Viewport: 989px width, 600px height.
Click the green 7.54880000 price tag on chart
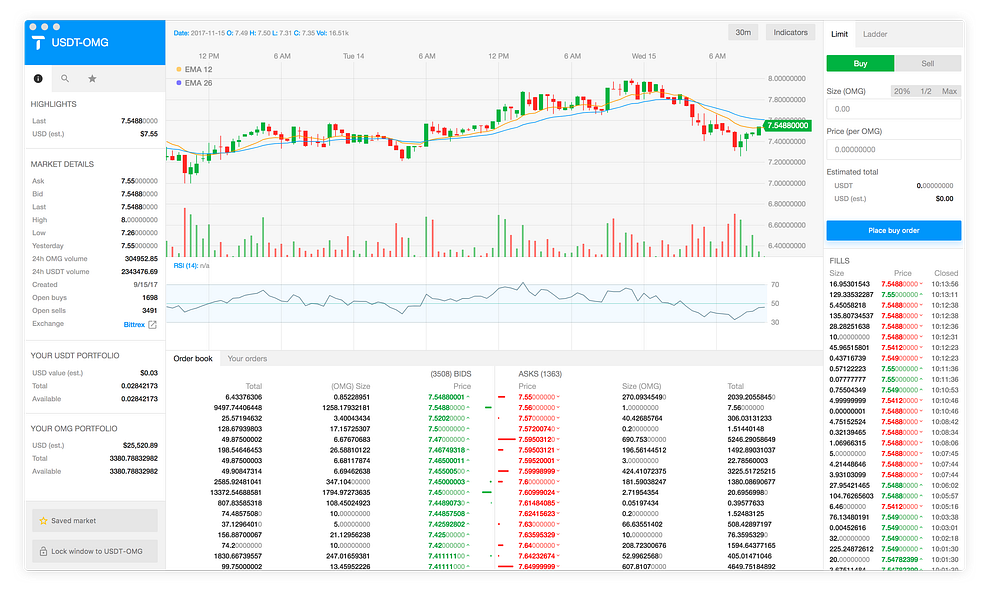click(787, 126)
